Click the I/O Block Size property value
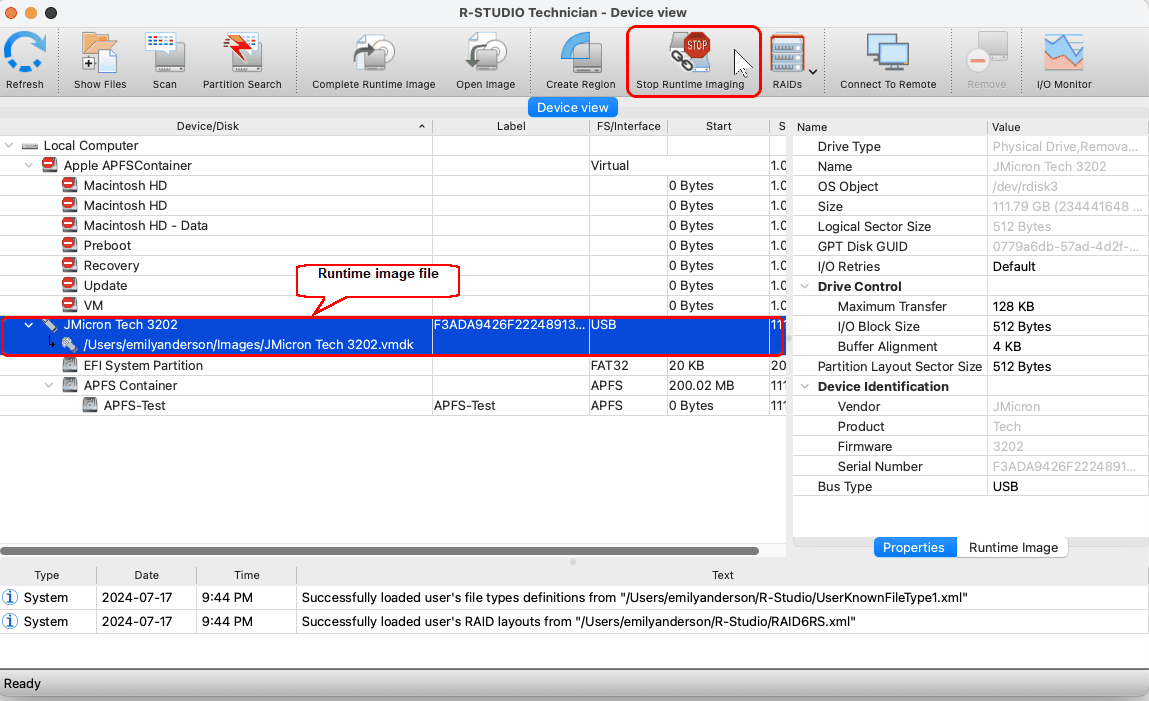1149x701 pixels. coord(1022,326)
